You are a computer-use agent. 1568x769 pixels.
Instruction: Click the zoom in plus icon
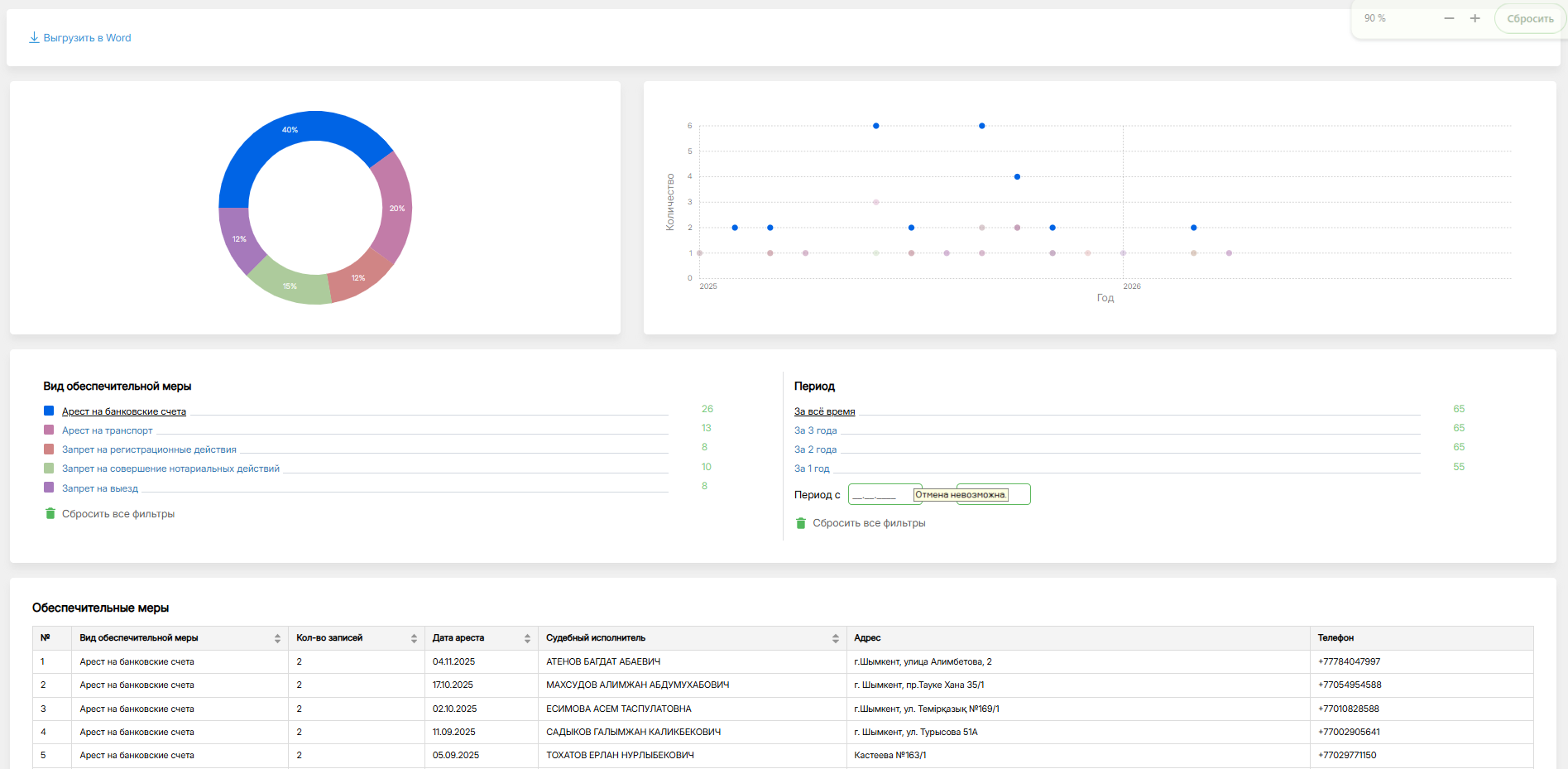[1474, 18]
